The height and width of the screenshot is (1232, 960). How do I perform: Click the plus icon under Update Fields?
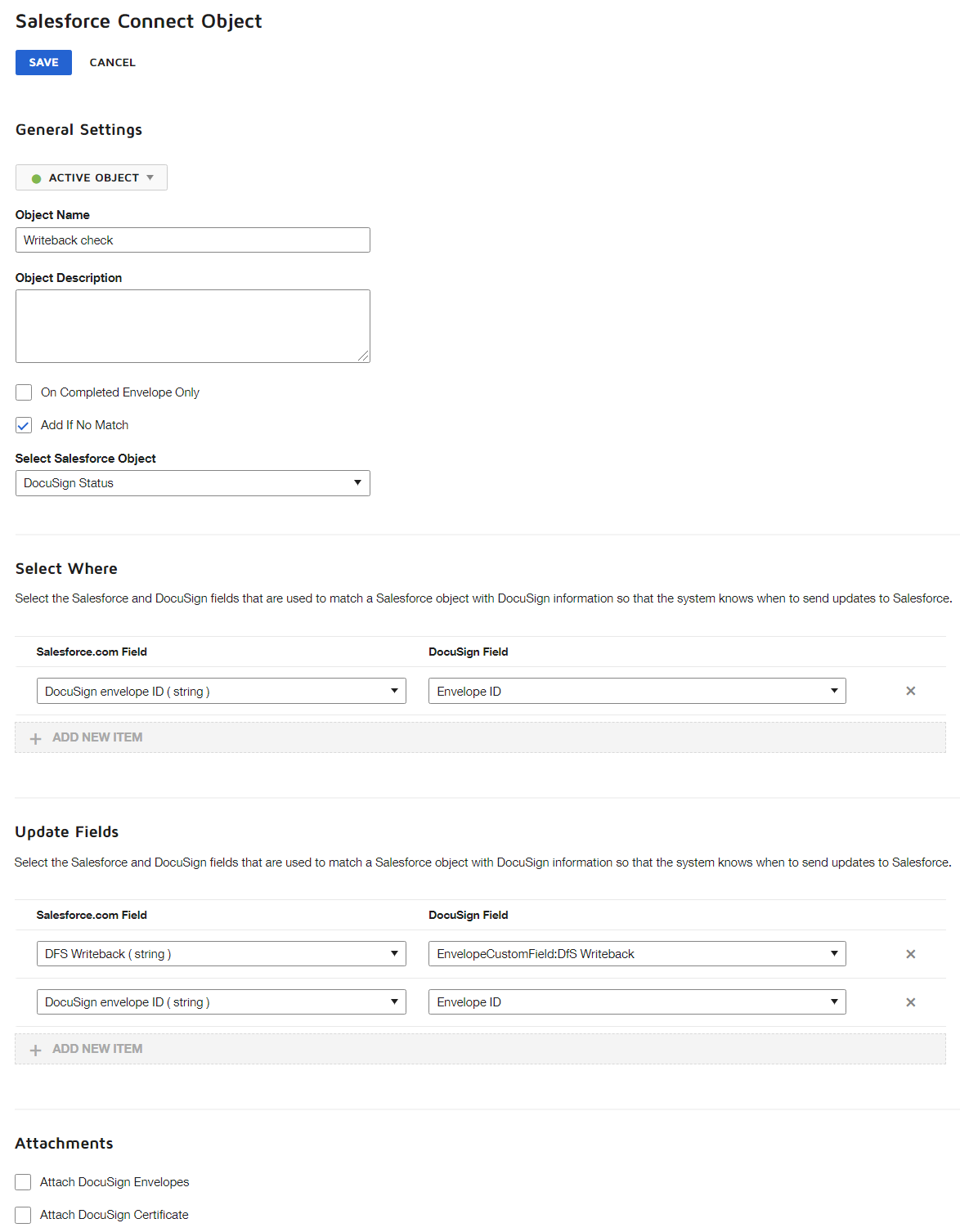(35, 1049)
